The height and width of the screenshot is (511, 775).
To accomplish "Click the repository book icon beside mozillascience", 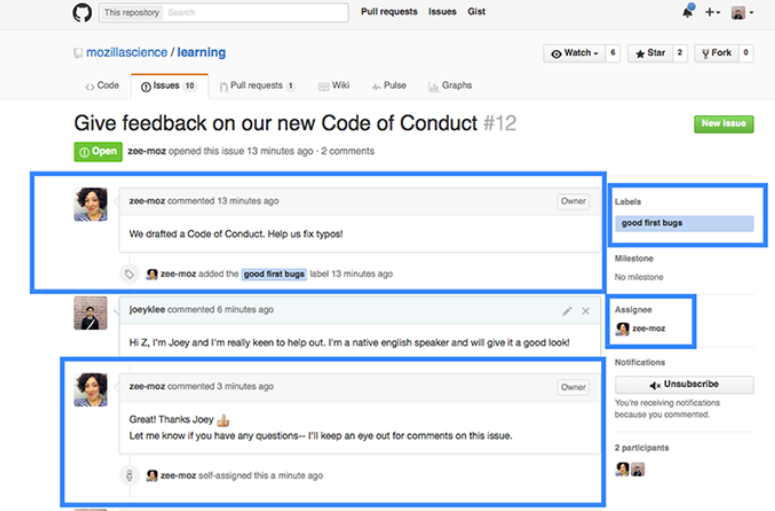I will (x=78, y=53).
